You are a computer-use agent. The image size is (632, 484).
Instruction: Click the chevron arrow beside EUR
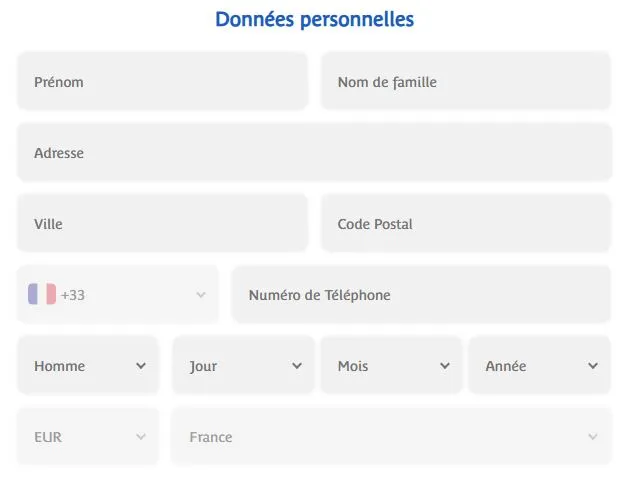(x=141, y=437)
